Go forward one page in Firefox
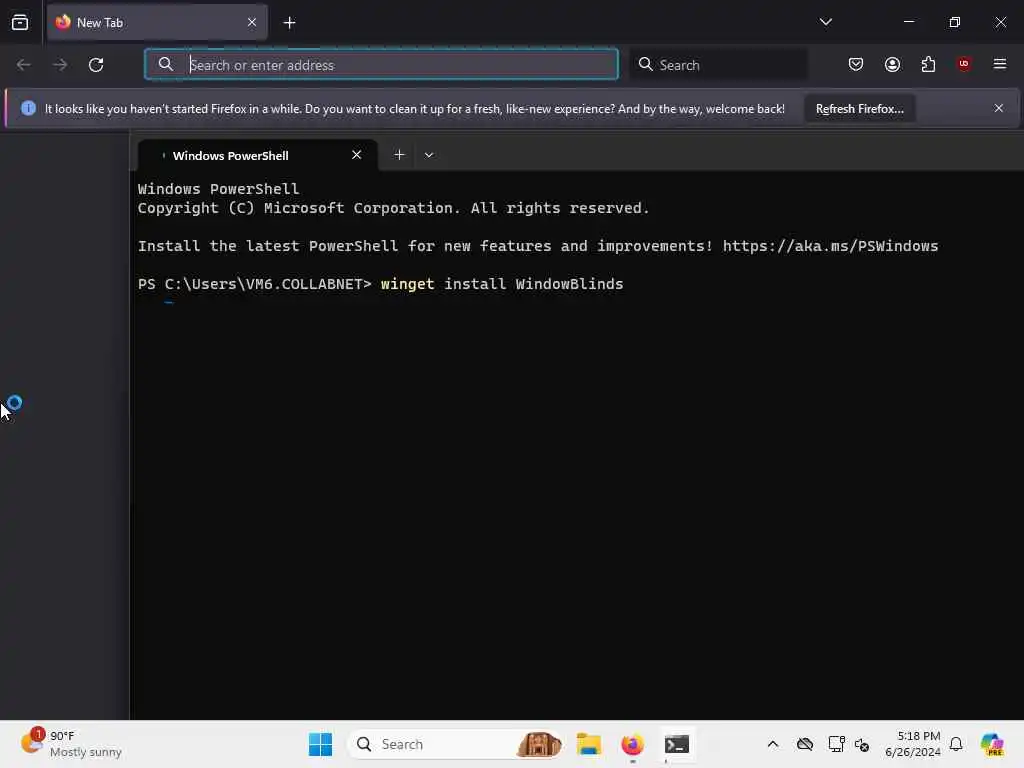1024x768 pixels. click(x=60, y=65)
